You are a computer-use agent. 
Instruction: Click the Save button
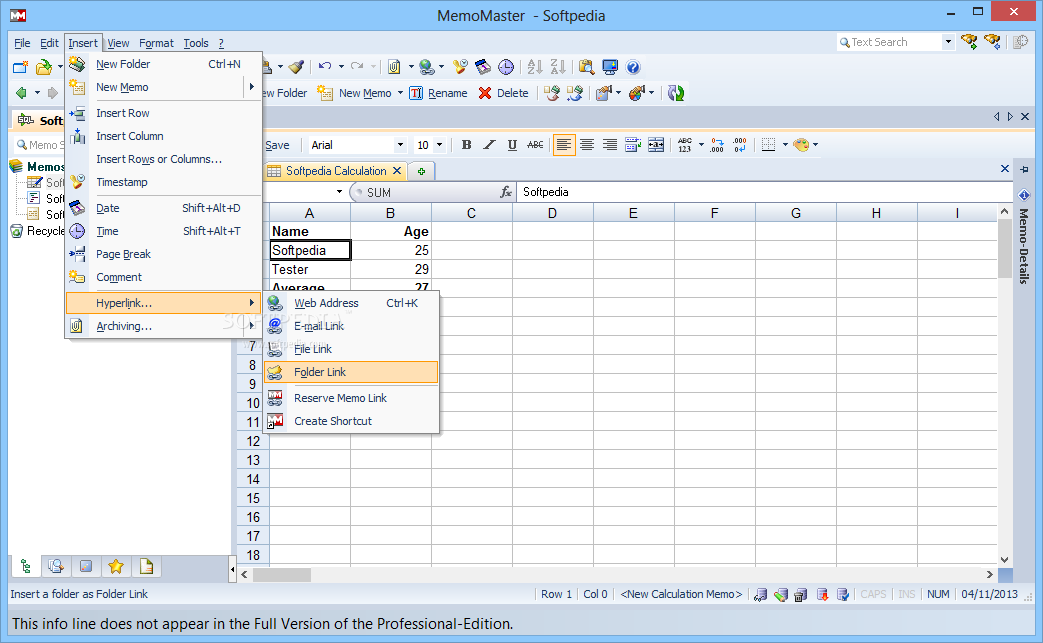click(x=277, y=145)
